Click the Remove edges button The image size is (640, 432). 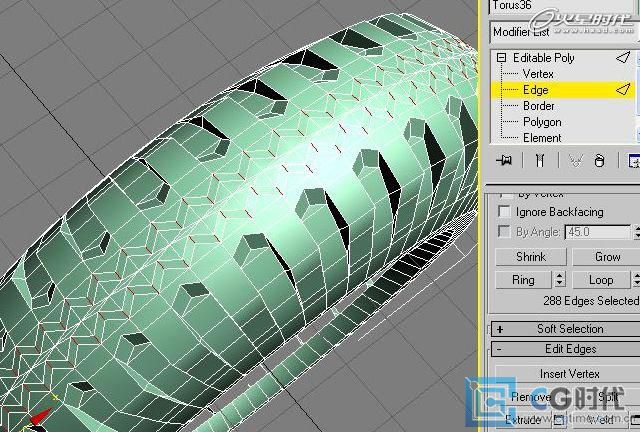[531, 397]
